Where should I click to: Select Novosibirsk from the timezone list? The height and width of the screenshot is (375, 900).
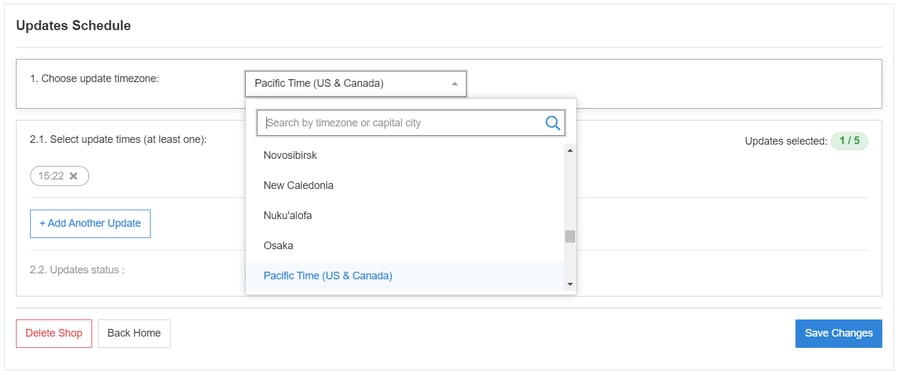coord(405,155)
